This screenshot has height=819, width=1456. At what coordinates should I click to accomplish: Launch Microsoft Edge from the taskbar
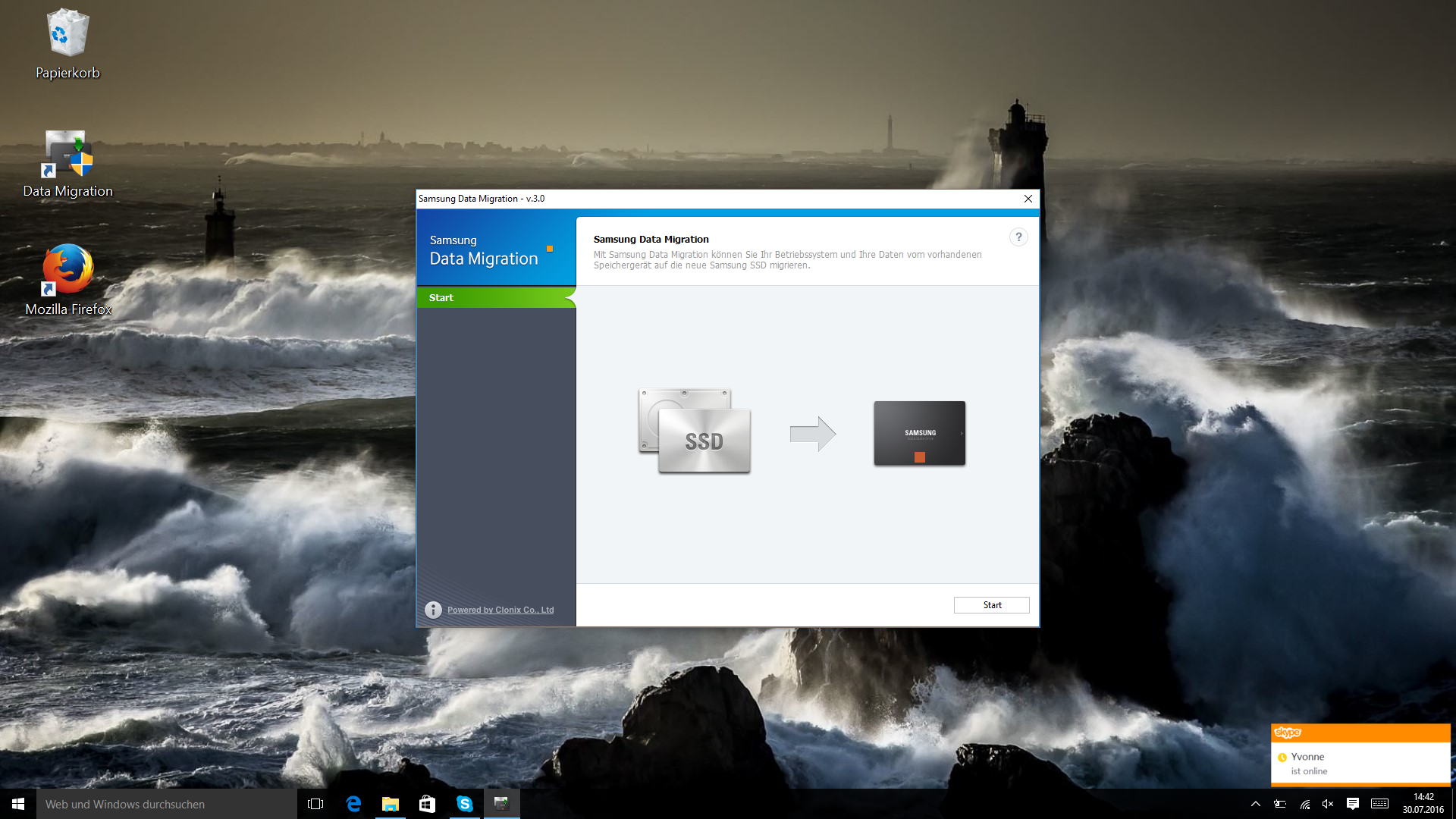353,804
